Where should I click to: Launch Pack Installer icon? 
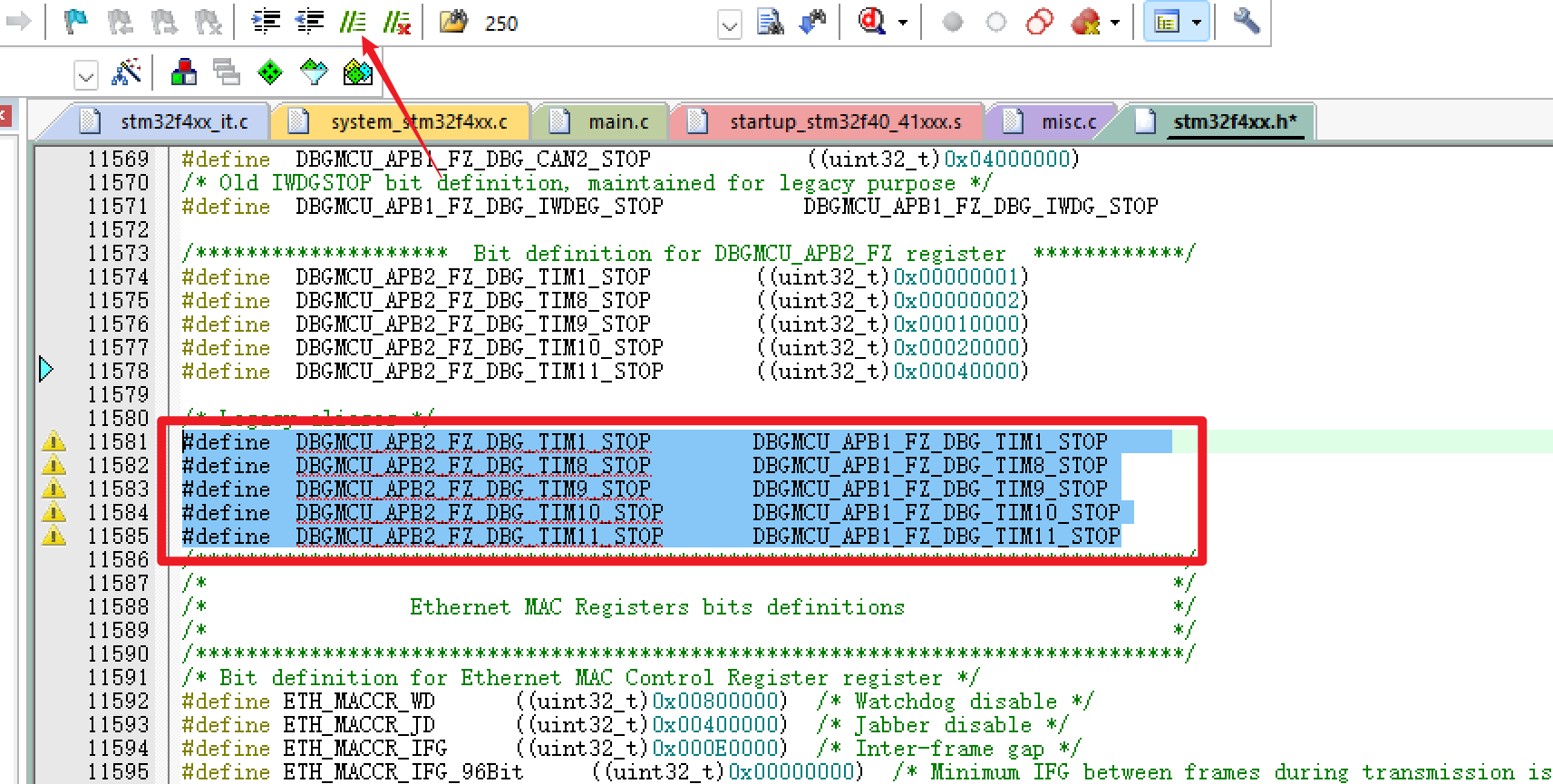[x=358, y=73]
